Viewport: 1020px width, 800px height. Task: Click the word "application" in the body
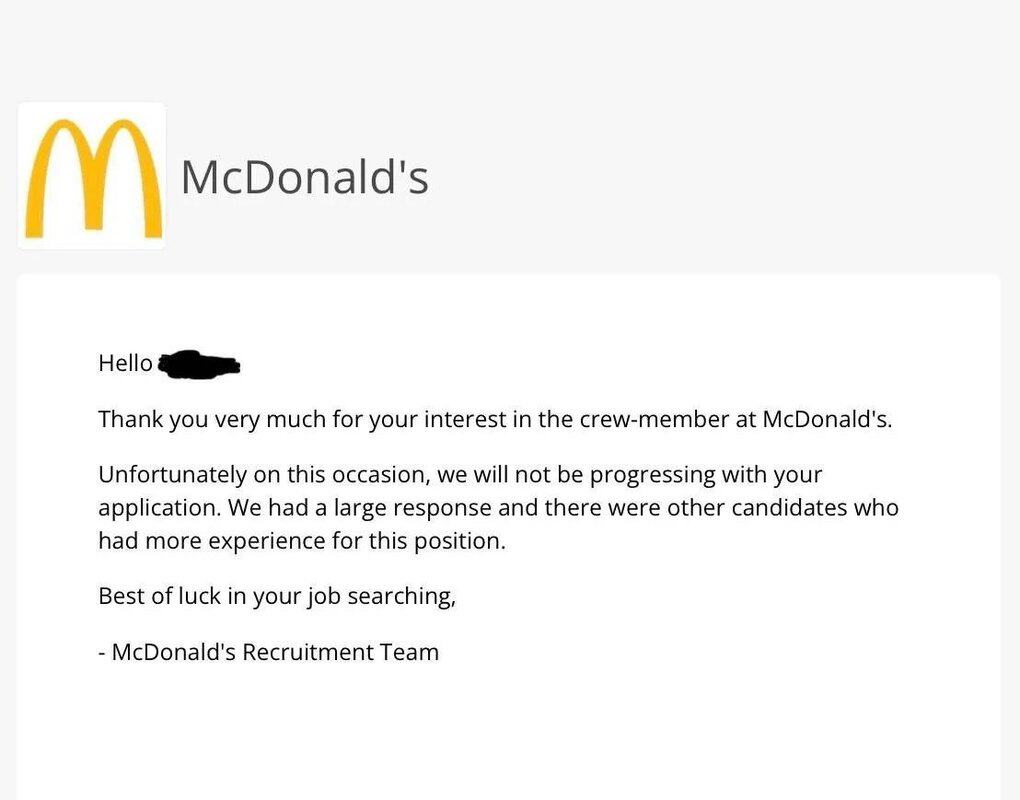tap(158, 508)
